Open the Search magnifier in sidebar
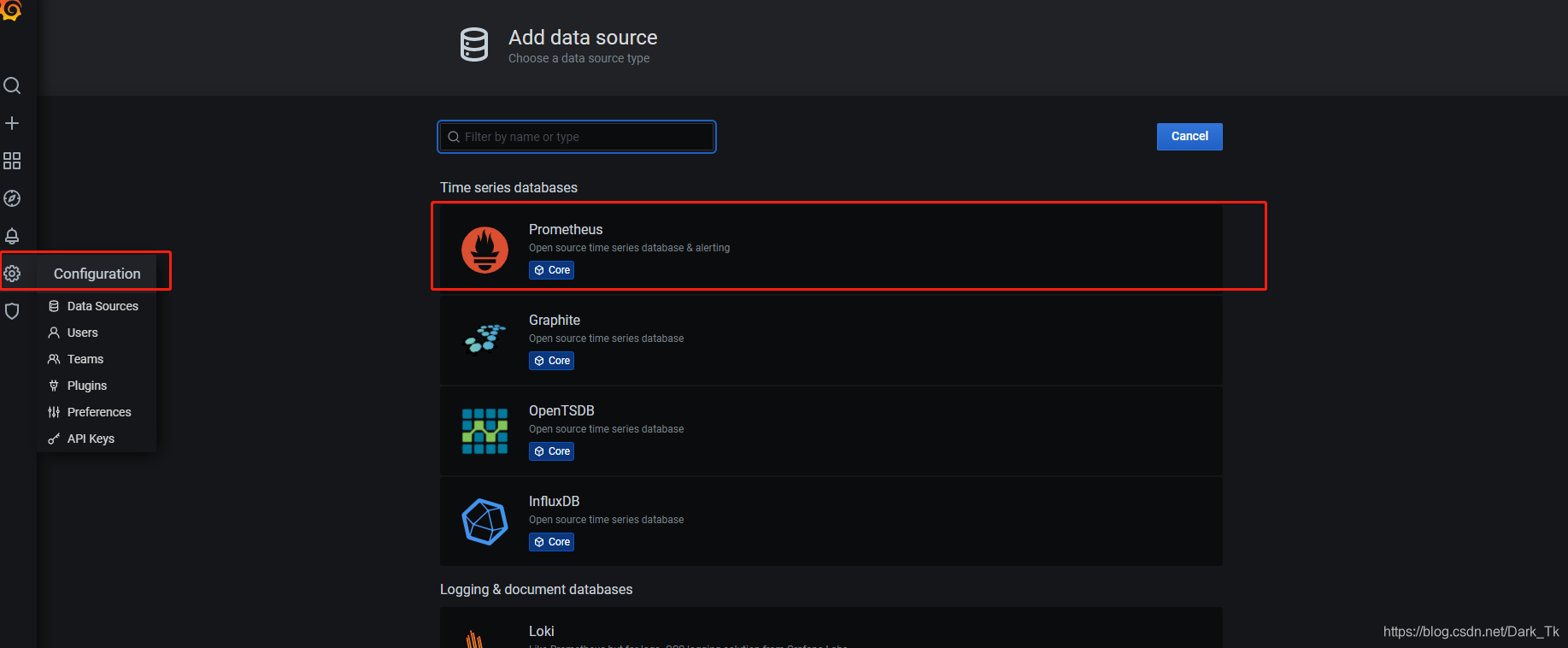 click(x=12, y=85)
